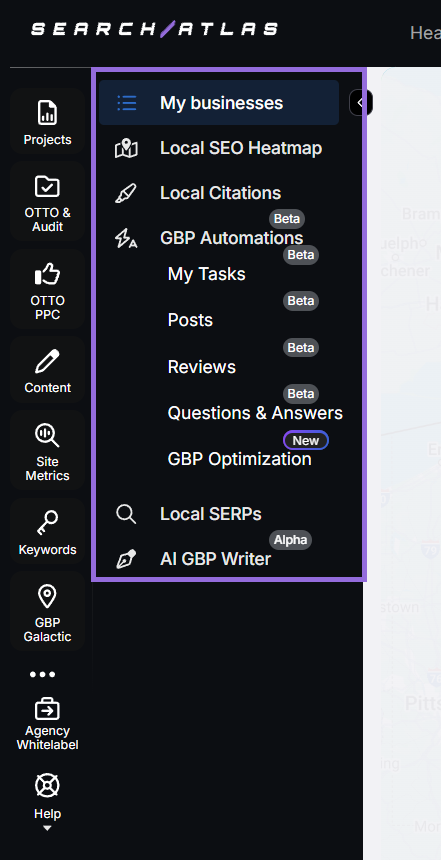
Task: Open the Projects sidebar icon
Action: pyautogui.click(x=47, y=112)
